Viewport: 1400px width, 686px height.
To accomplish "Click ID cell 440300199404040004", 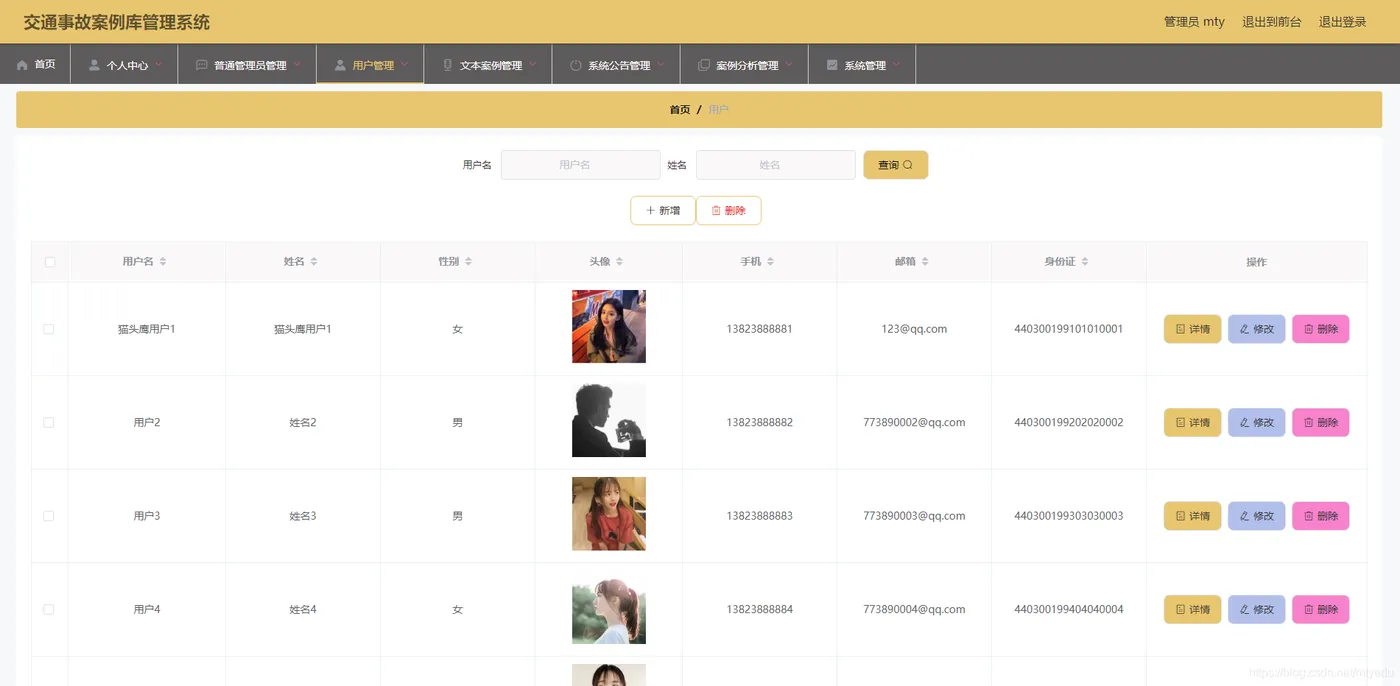I will click(1069, 609).
